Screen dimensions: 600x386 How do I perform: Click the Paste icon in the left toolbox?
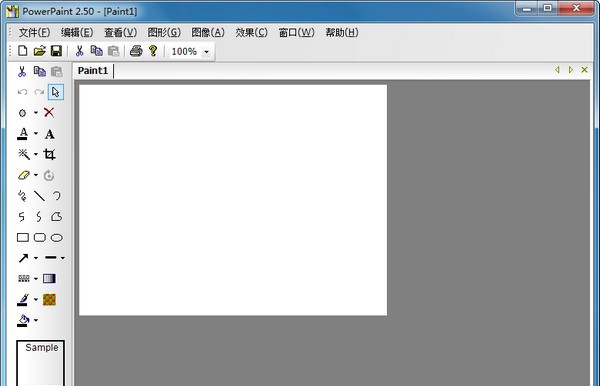tap(57, 72)
